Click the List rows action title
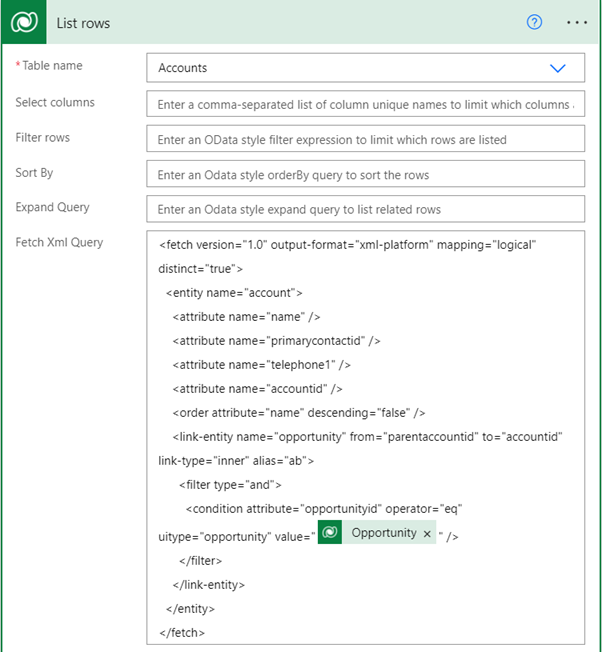The height and width of the screenshot is (652, 602). point(83,23)
